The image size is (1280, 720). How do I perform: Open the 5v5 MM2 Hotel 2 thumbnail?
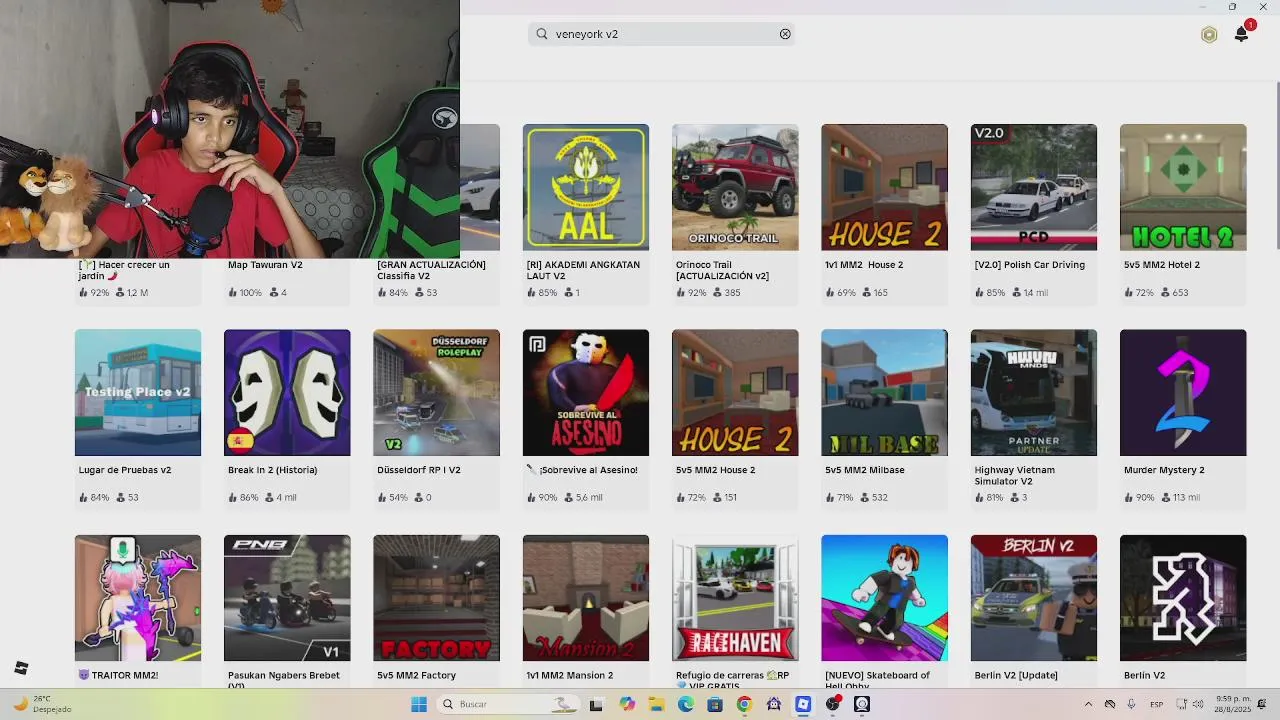click(x=1183, y=187)
